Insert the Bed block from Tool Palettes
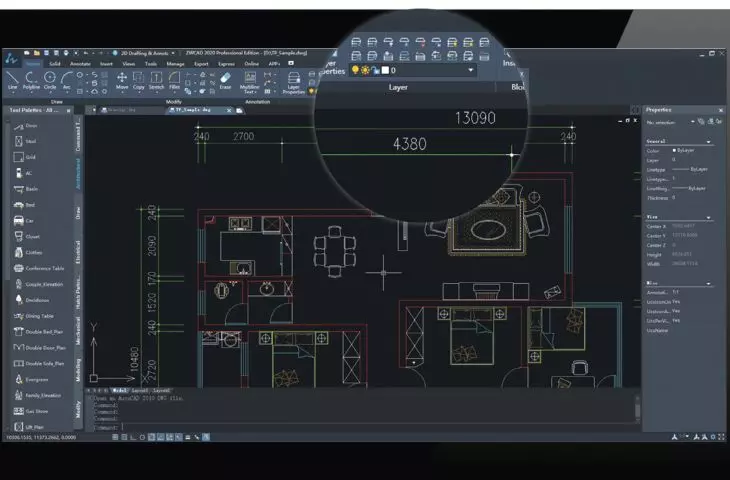This screenshot has width=730, height=480. tap(26, 205)
